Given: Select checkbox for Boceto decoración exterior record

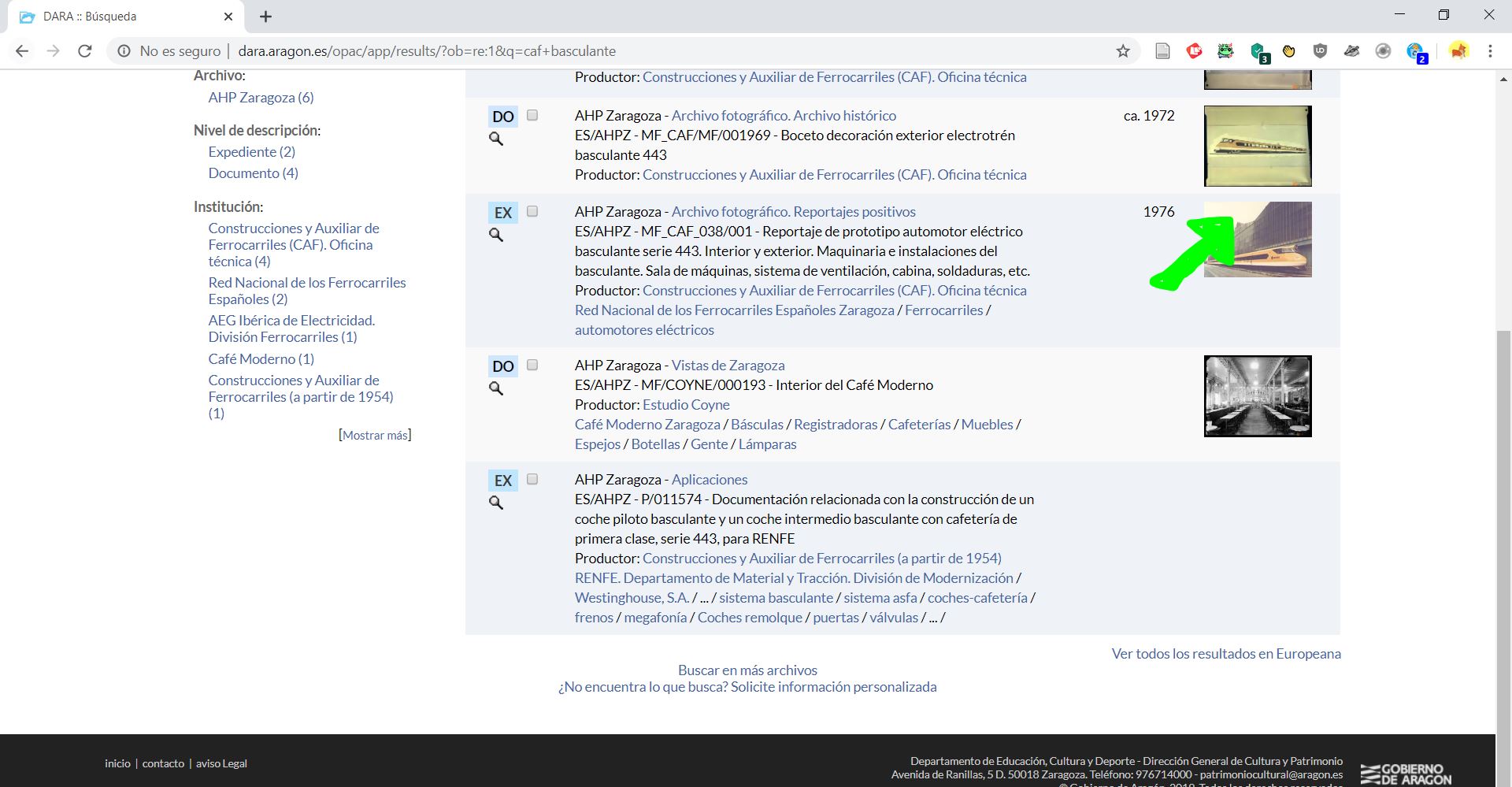Looking at the screenshot, I should [x=532, y=115].
